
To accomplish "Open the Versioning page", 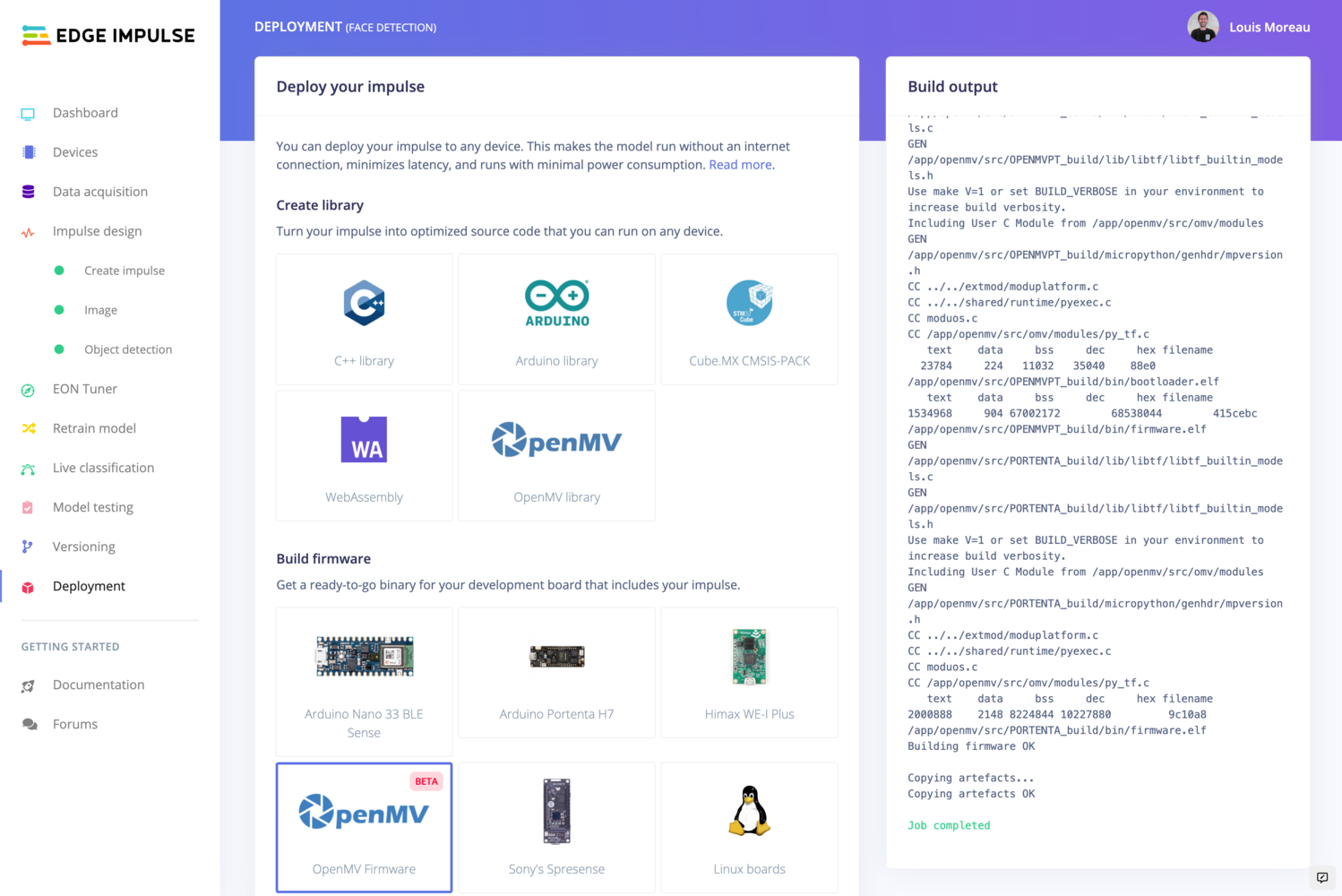I will pyautogui.click(x=84, y=547).
